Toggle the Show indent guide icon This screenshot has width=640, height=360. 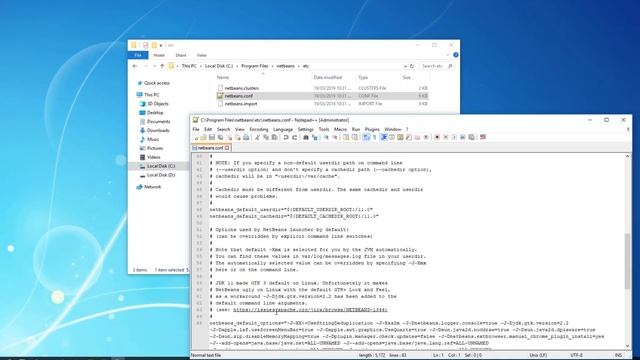(x=383, y=138)
